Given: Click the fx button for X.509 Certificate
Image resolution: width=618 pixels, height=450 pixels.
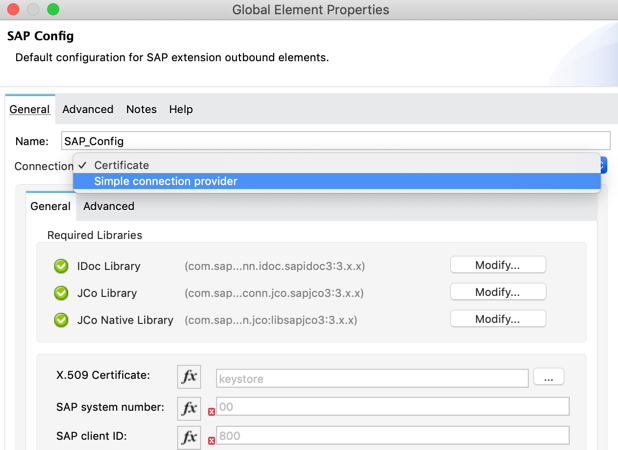Looking at the screenshot, I should tap(189, 377).
